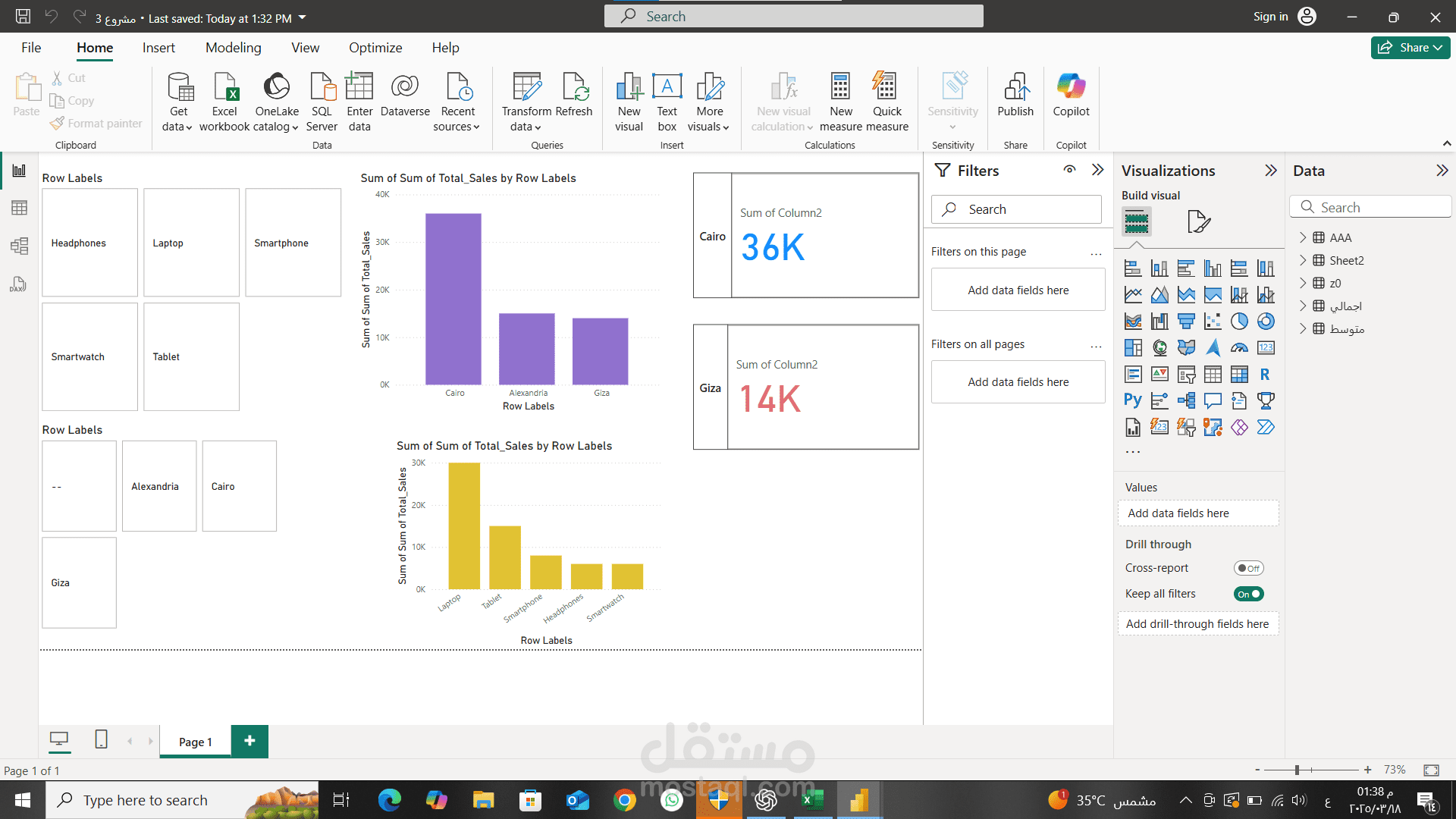Open Model view icon in sidebar
1456x819 pixels.
[19, 246]
